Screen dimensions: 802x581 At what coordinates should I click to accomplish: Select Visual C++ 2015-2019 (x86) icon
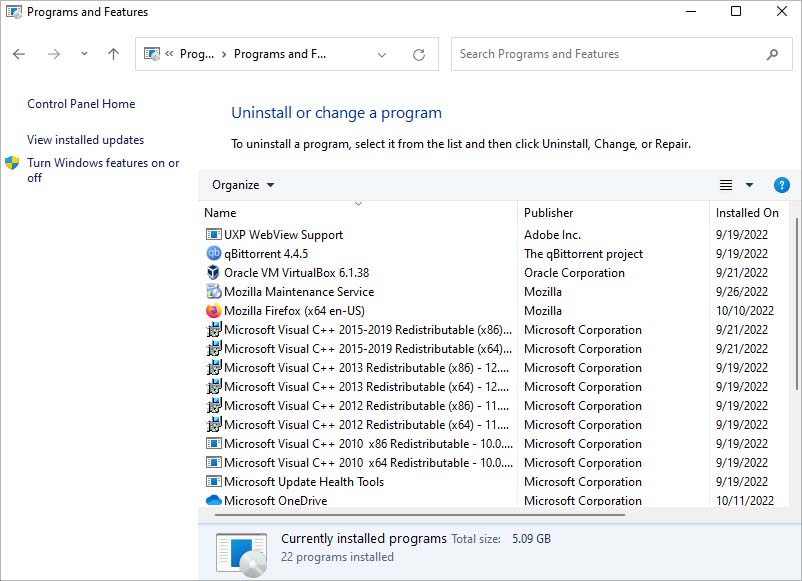point(213,329)
